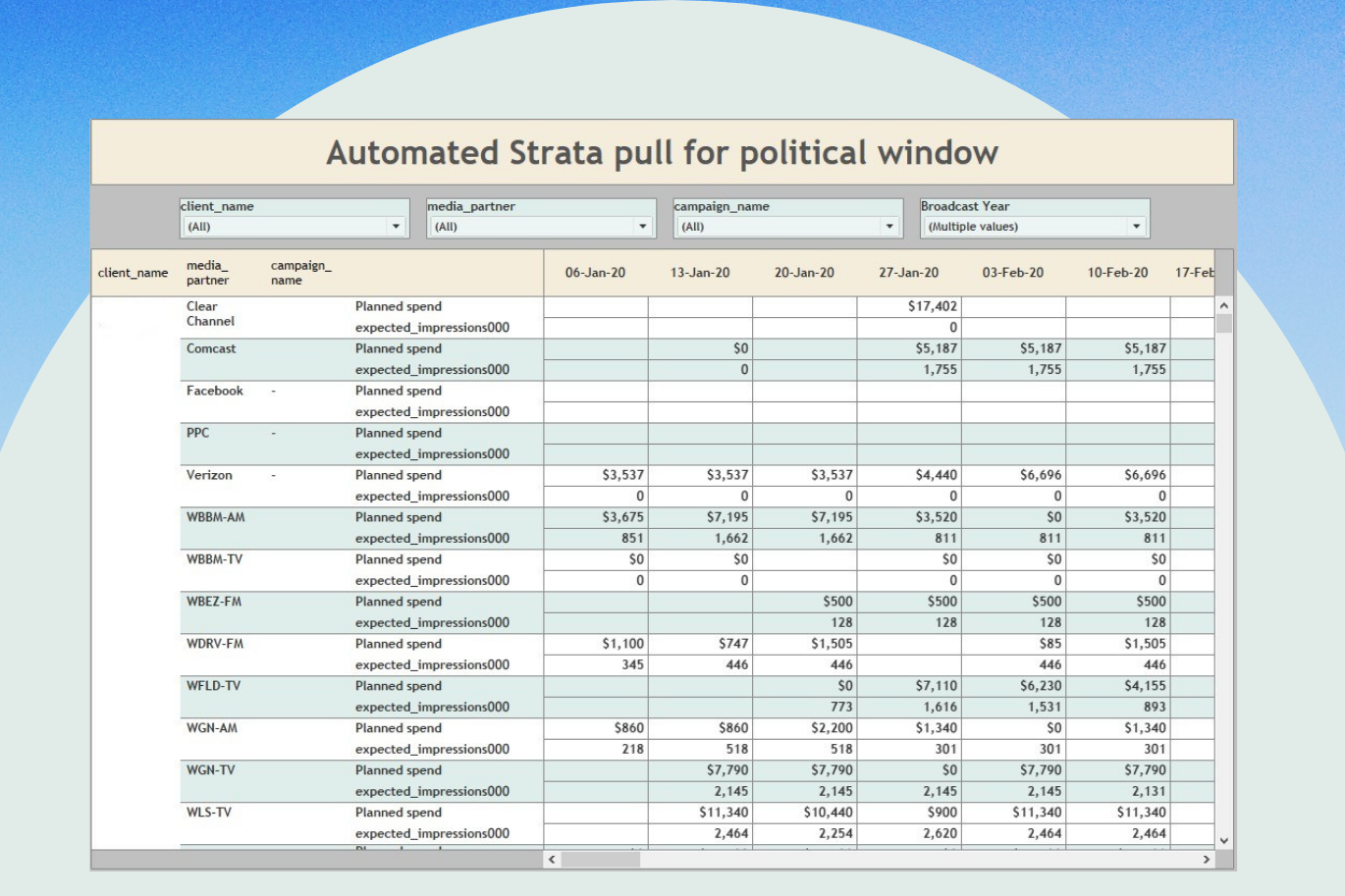1345x896 pixels.
Task: Select the WGN-TV media partner row
Action: click(x=211, y=770)
